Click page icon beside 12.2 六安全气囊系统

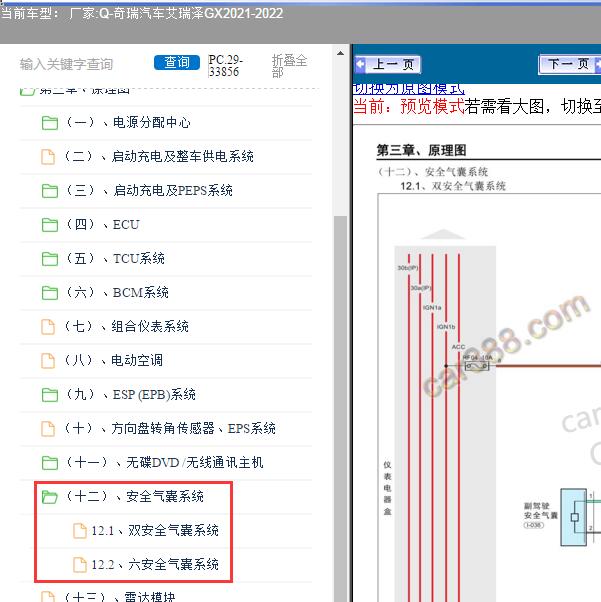point(80,565)
